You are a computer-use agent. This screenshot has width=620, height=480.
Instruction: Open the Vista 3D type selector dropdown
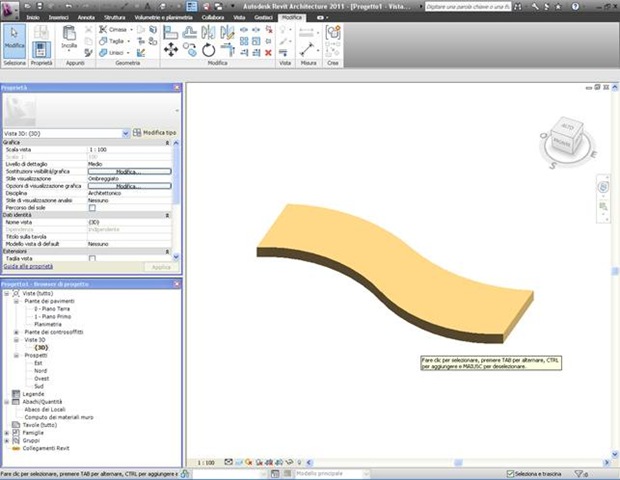tap(125, 132)
